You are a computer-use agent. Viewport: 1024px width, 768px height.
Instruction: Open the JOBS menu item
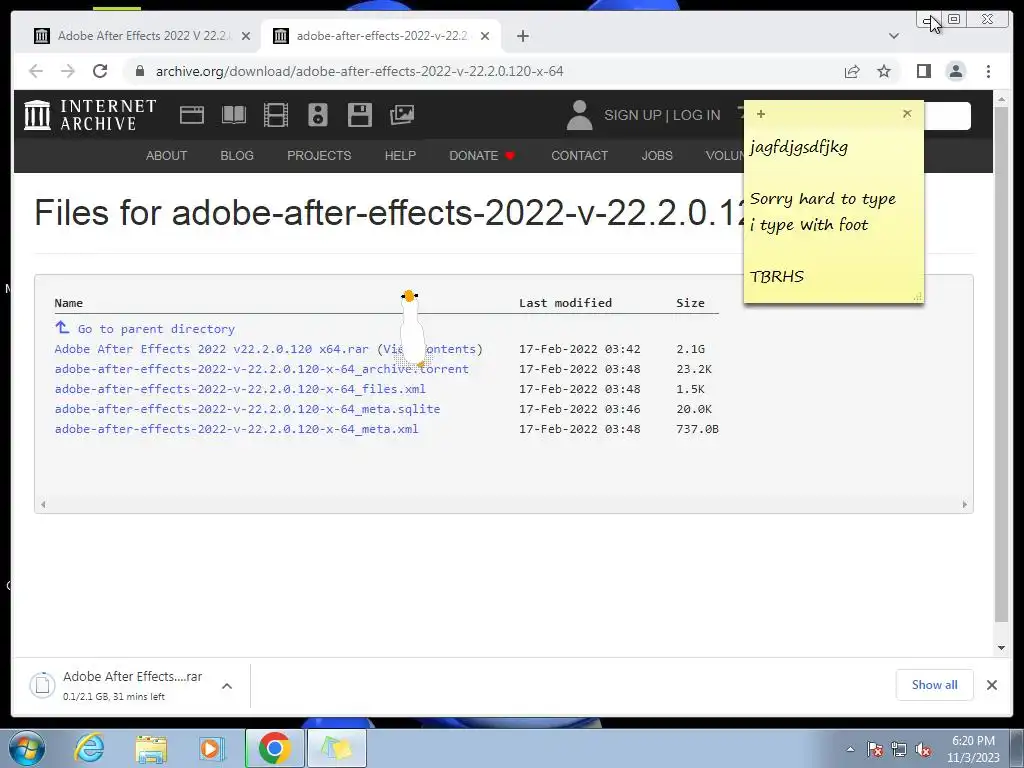point(656,155)
